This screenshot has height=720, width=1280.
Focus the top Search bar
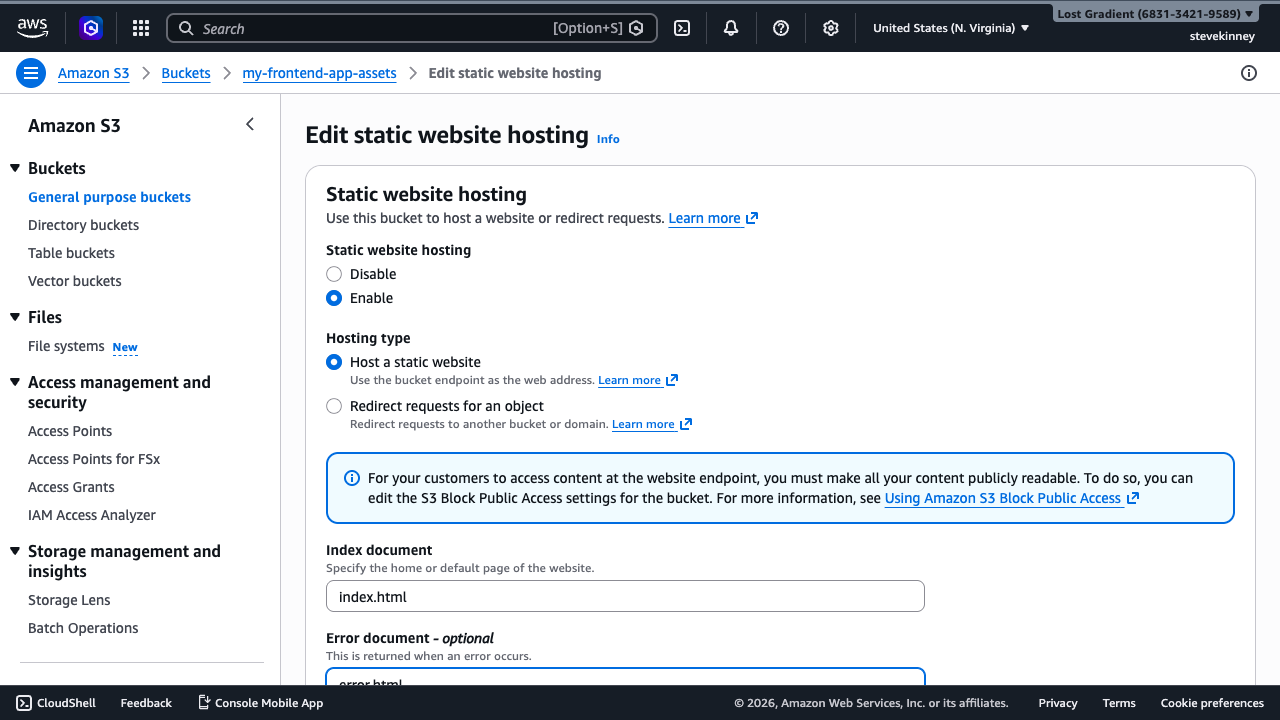pyautogui.click(x=412, y=28)
